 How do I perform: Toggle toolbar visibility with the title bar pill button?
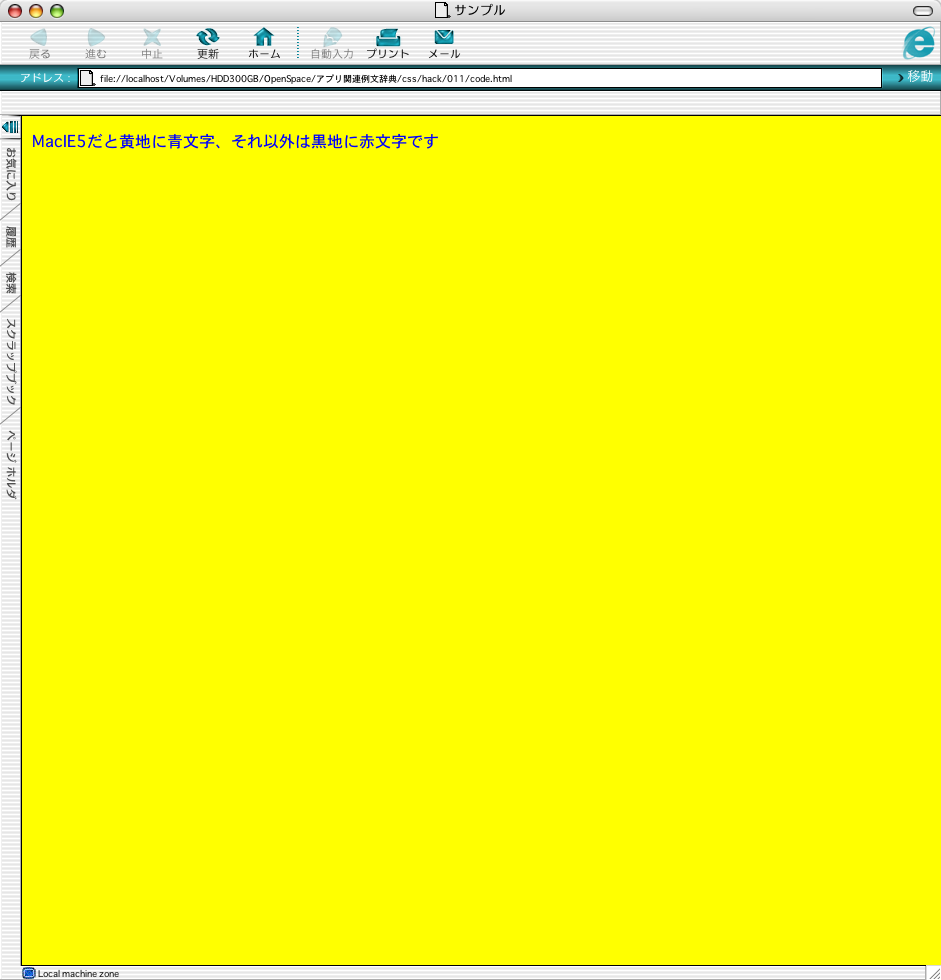pos(923,11)
